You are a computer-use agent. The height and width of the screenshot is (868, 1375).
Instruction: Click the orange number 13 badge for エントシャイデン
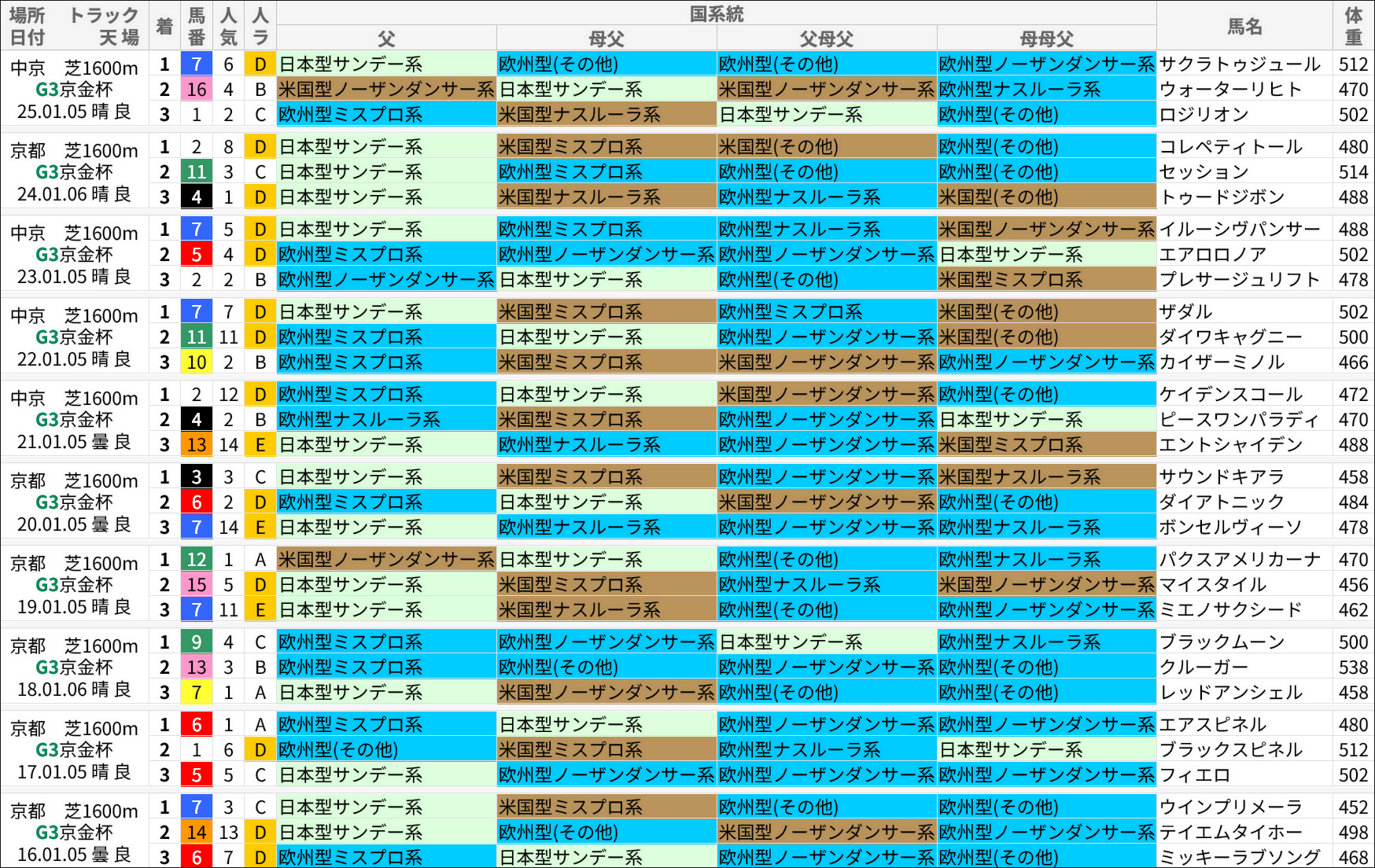coord(195,445)
